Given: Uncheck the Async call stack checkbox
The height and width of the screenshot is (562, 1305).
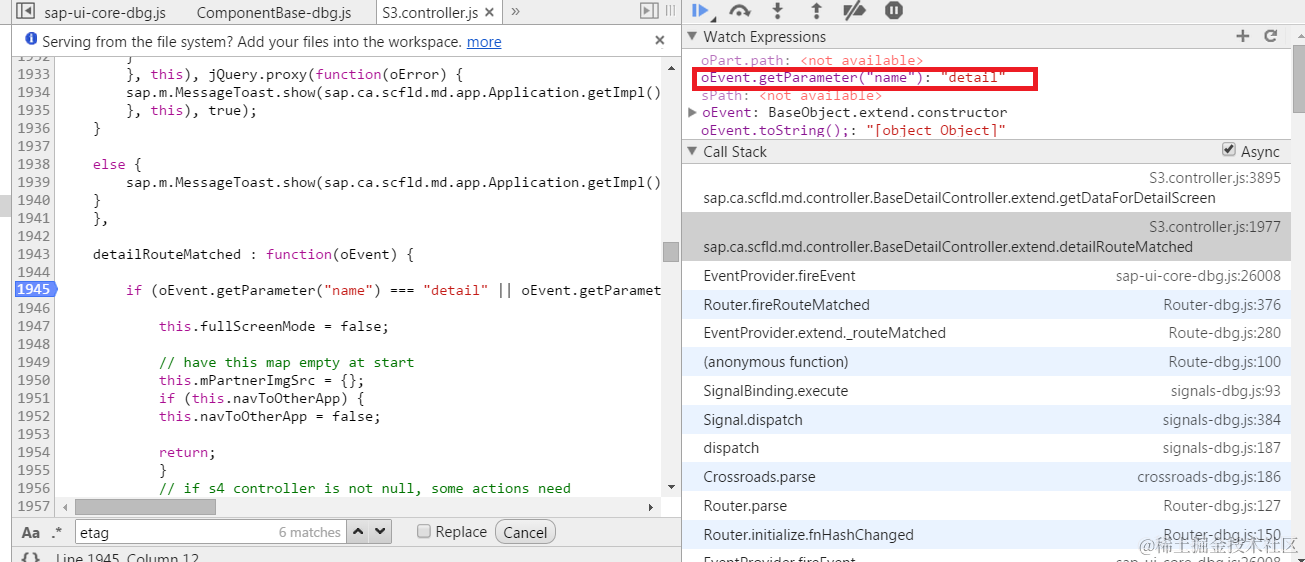Looking at the screenshot, I should [x=1229, y=150].
